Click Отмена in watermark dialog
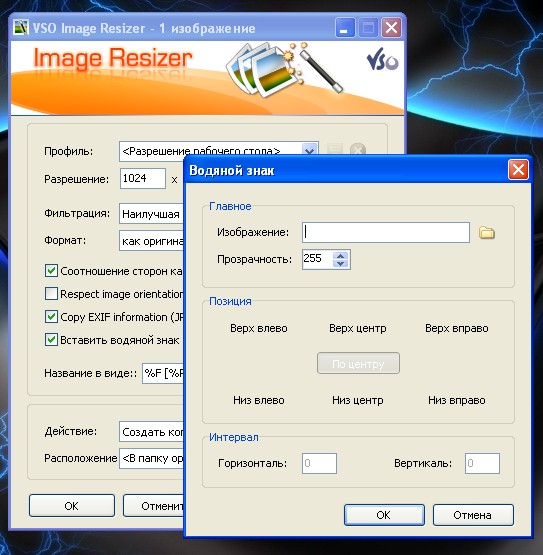This screenshot has height=555, width=543. (473, 515)
